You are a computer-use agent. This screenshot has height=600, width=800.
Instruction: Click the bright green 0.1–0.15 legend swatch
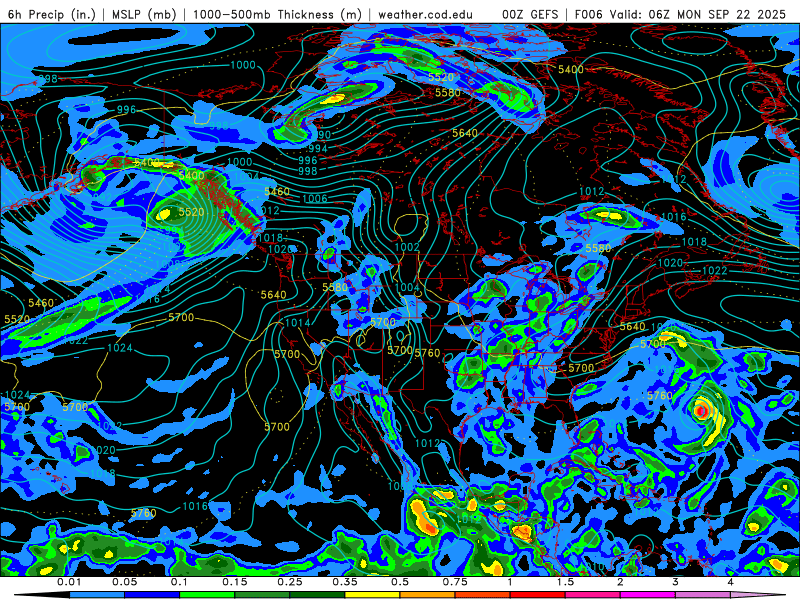207,595
